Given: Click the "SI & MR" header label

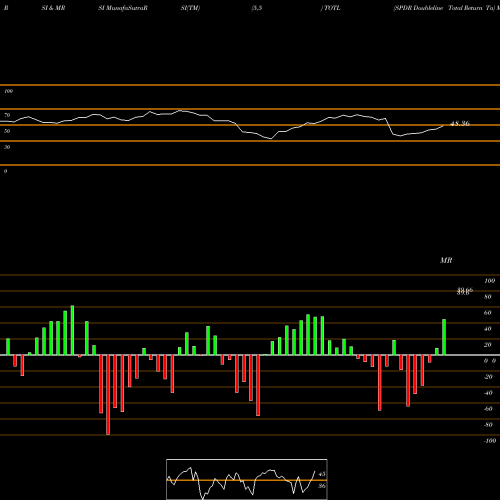Looking at the screenshot, I should (53, 8).
